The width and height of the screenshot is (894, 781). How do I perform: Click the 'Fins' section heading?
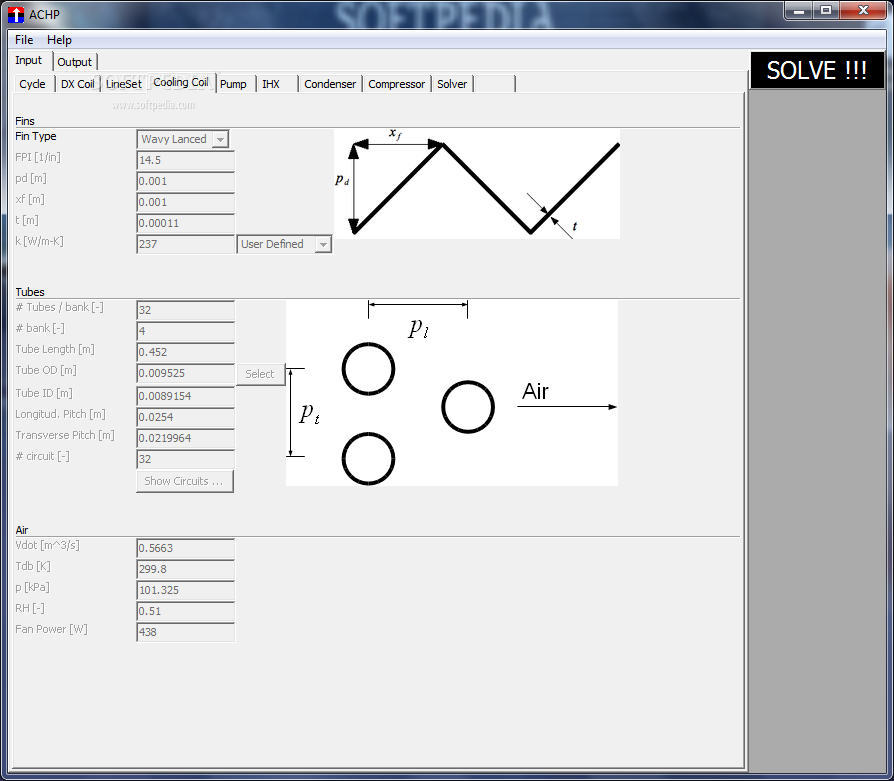point(25,121)
